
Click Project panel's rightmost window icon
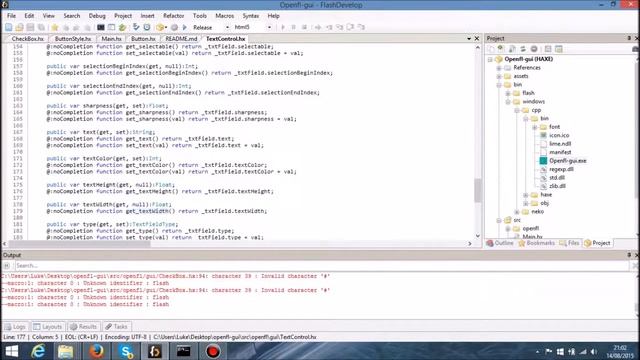click(x=559, y=49)
